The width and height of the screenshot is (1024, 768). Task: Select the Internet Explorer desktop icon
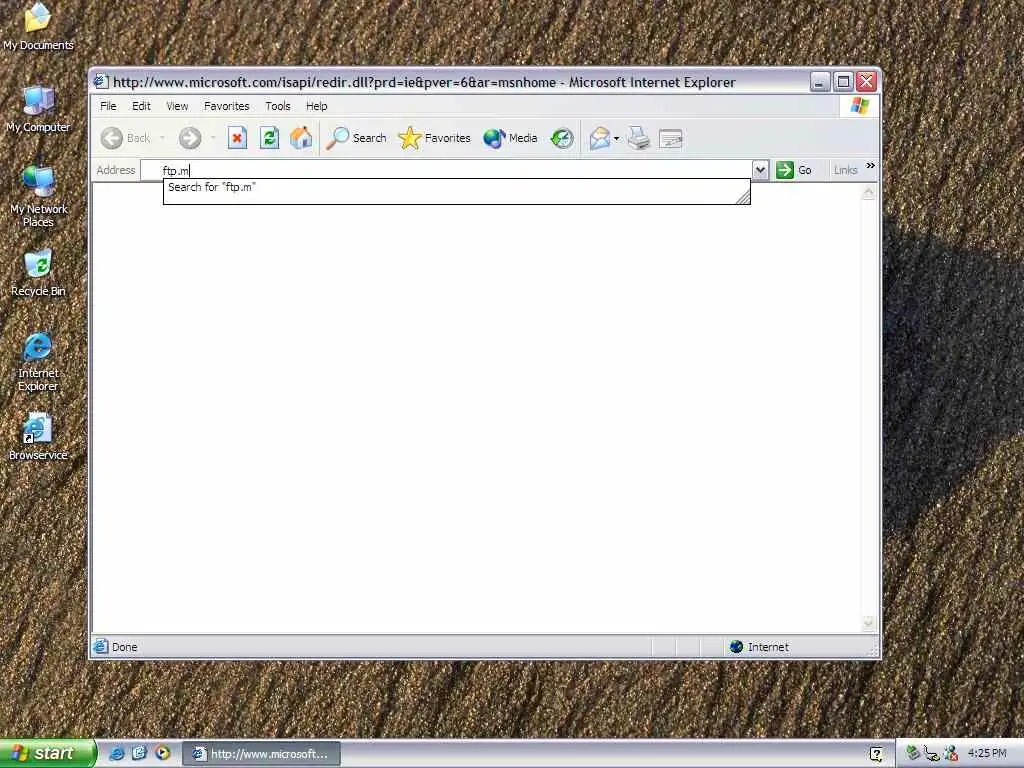tap(38, 362)
